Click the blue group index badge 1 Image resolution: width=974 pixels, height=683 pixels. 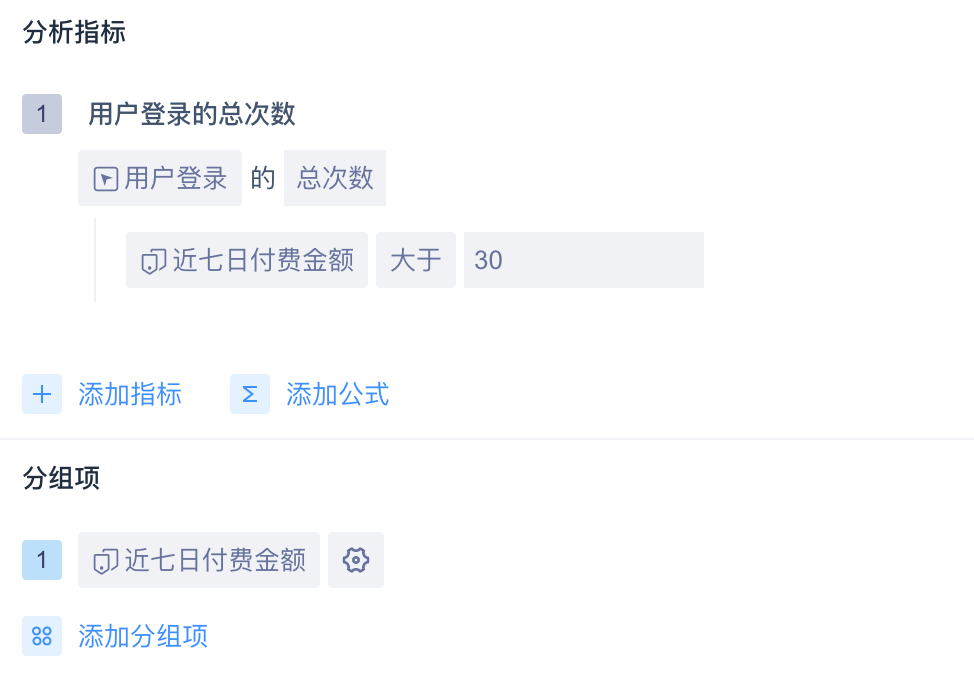tap(42, 560)
